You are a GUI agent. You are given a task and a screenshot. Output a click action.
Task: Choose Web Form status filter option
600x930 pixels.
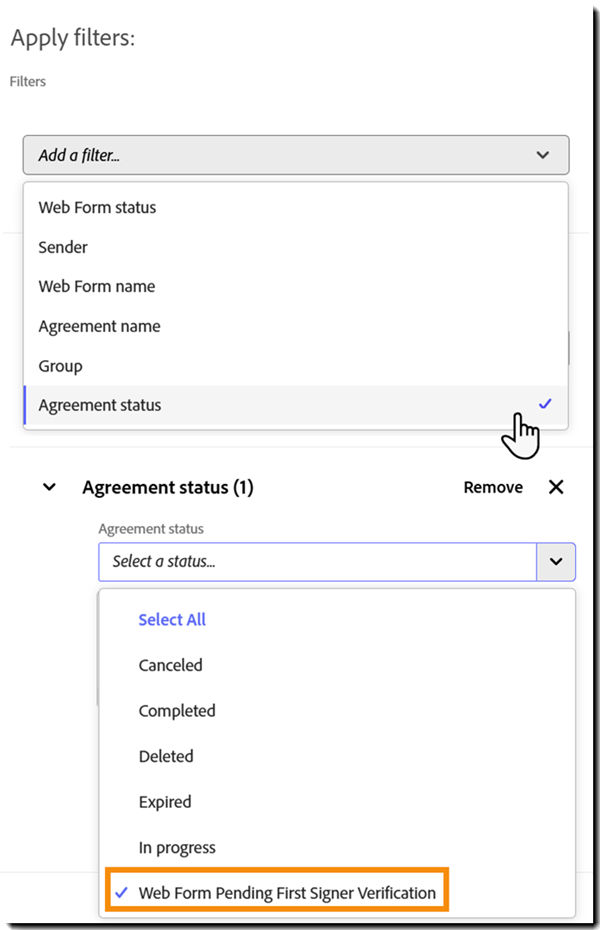point(97,208)
